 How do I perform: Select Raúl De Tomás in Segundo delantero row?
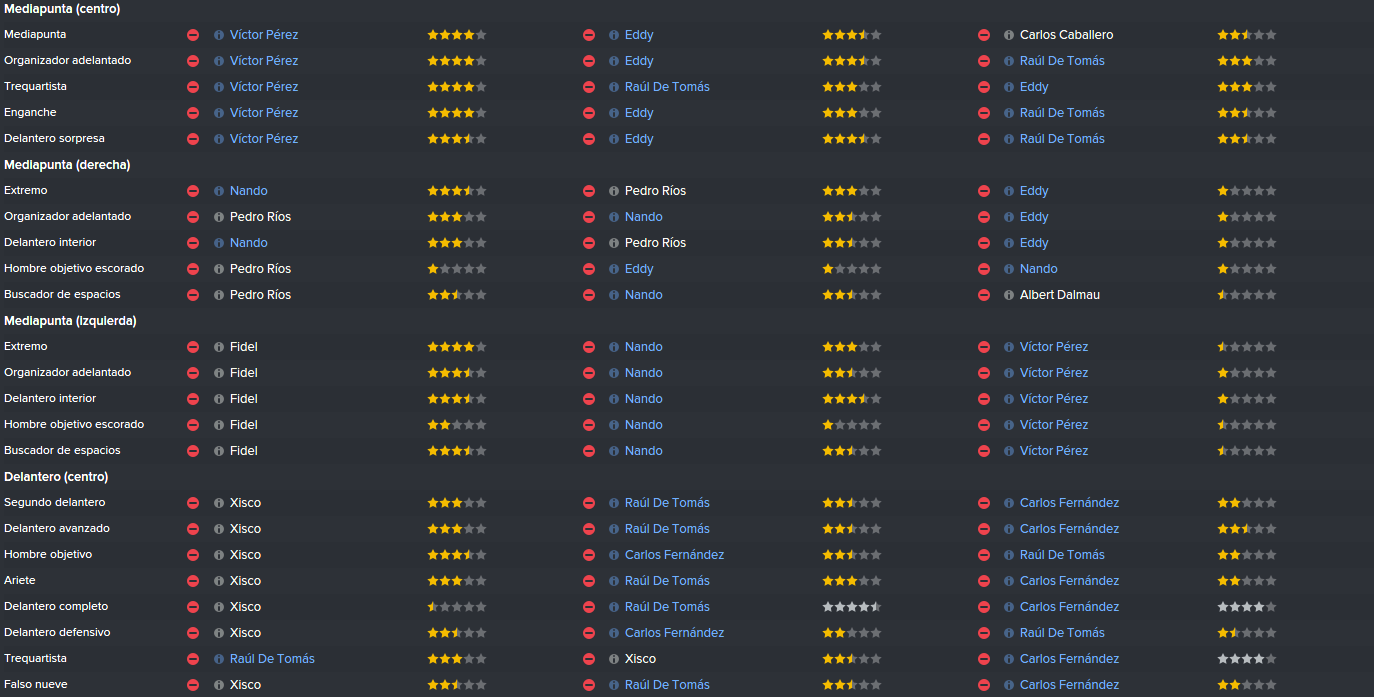pos(667,503)
